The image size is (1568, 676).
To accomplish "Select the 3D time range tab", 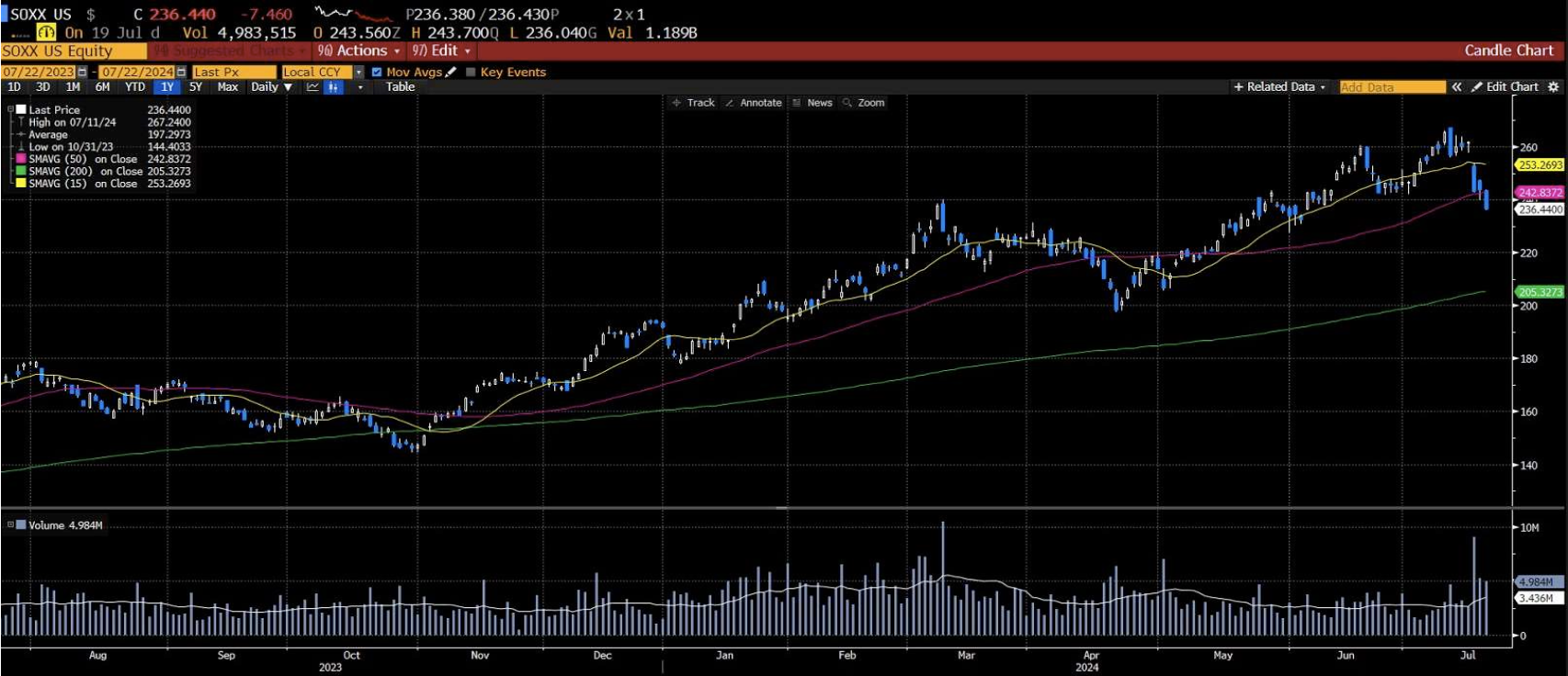I will click(x=43, y=86).
